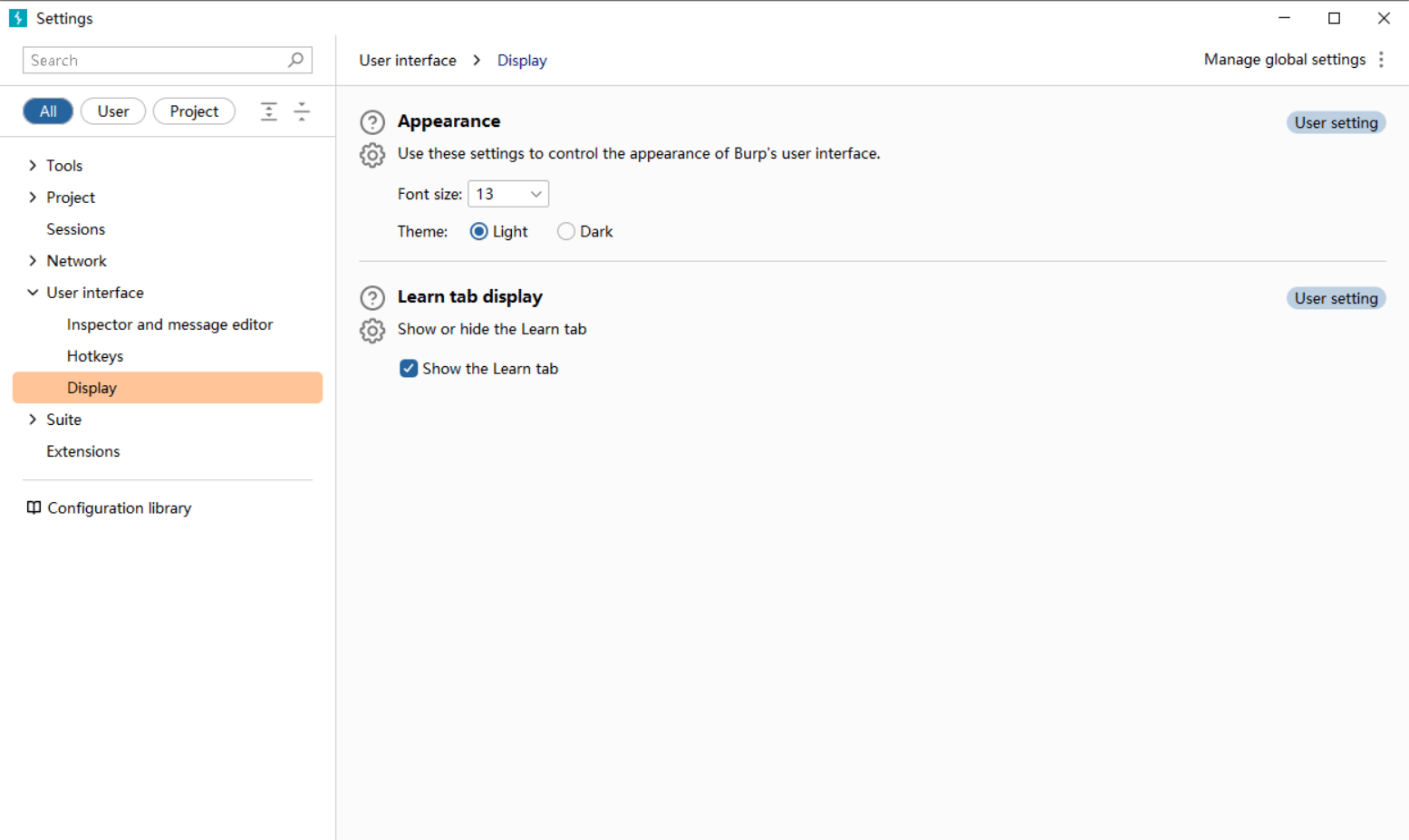
Task: Click into the Search settings field
Action: [154, 61]
